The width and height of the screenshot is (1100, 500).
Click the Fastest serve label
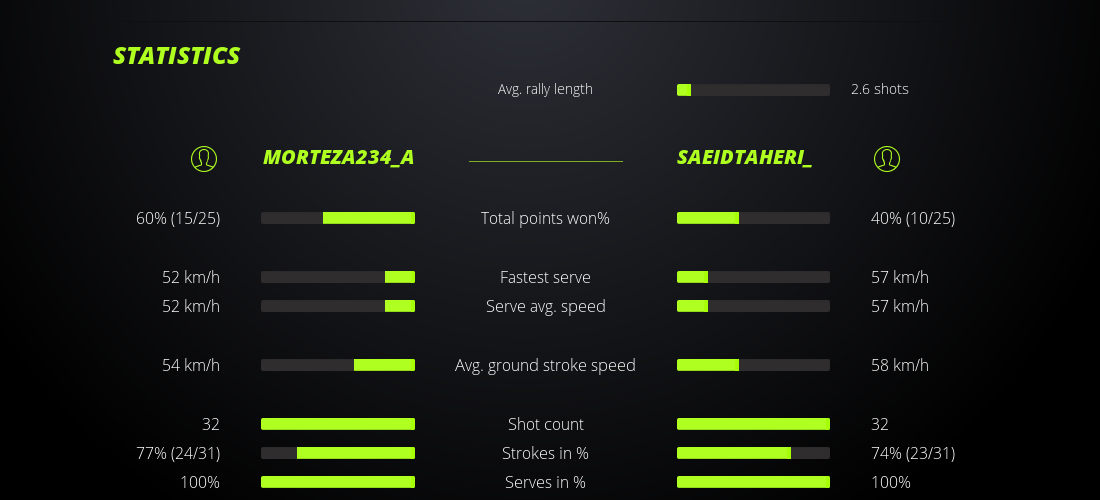click(545, 277)
